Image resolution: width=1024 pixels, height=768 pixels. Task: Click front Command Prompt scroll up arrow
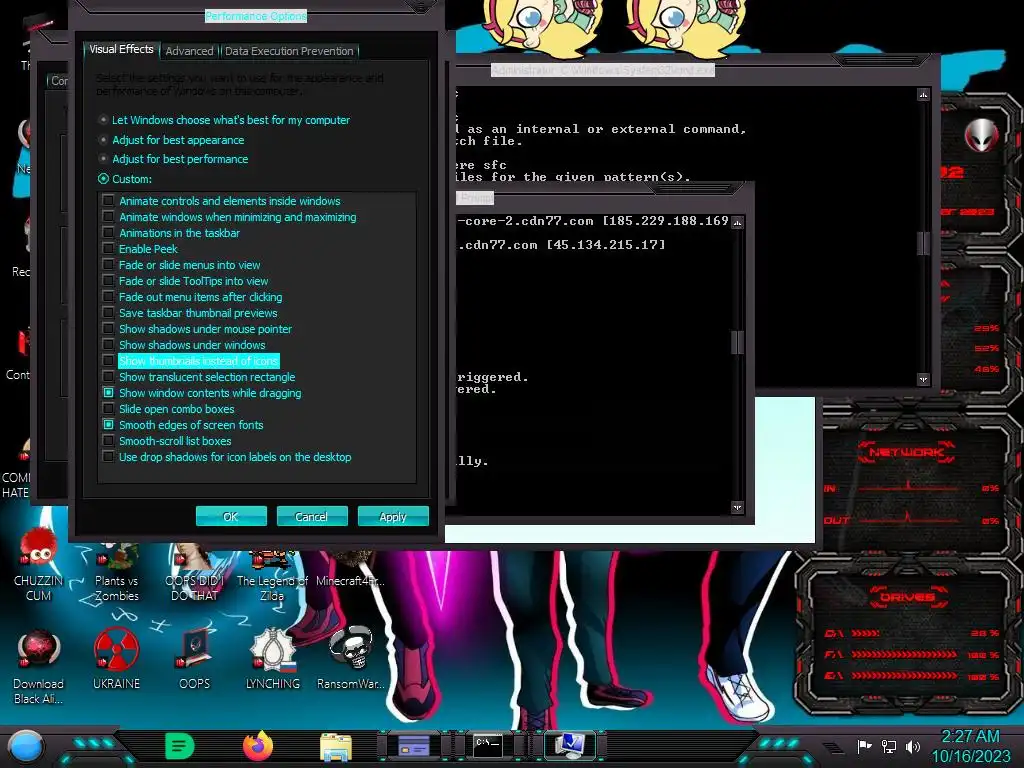pos(737,223)
